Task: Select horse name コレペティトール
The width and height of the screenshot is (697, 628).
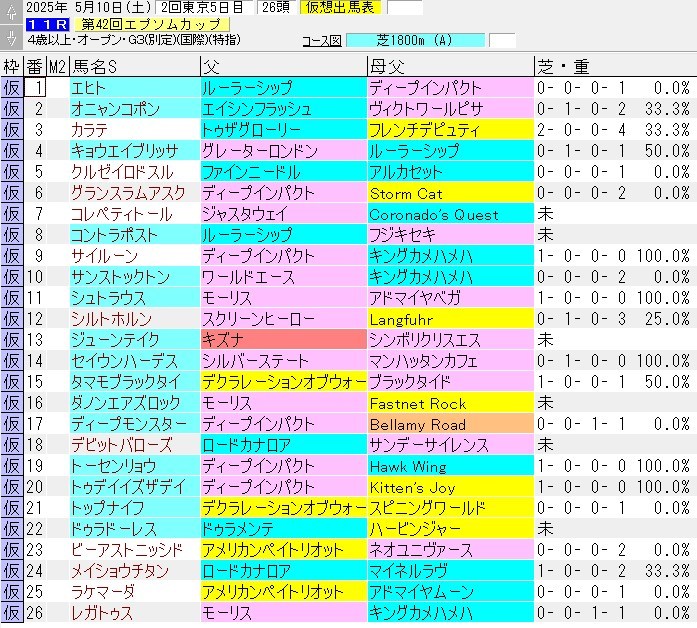Action: pyautogui.click(x=135, y=214)
